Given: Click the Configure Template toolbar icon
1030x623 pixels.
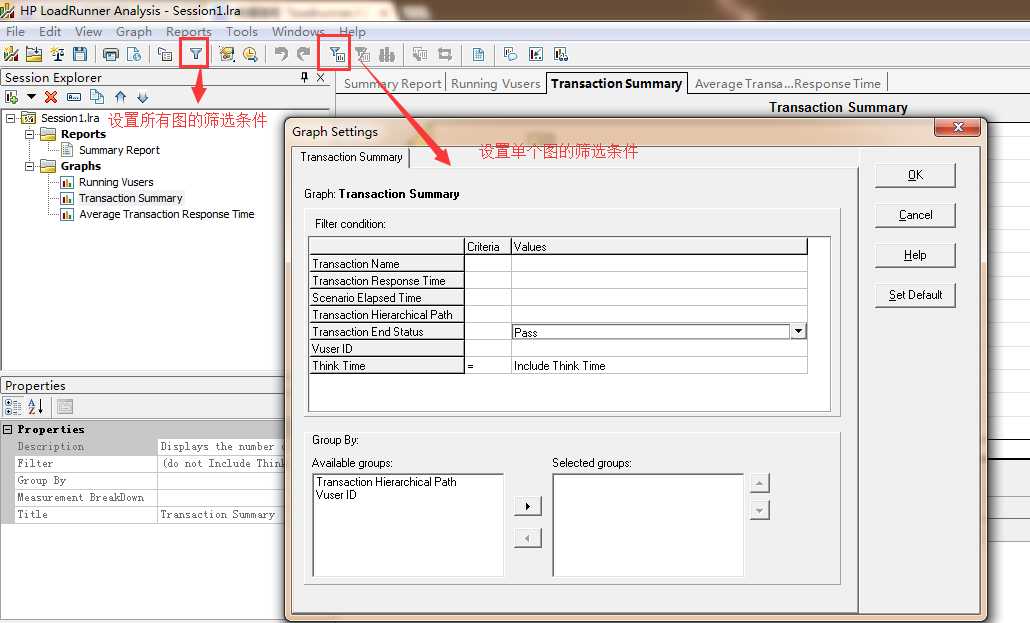Looking at the screenshot, I should pos(164,55).
